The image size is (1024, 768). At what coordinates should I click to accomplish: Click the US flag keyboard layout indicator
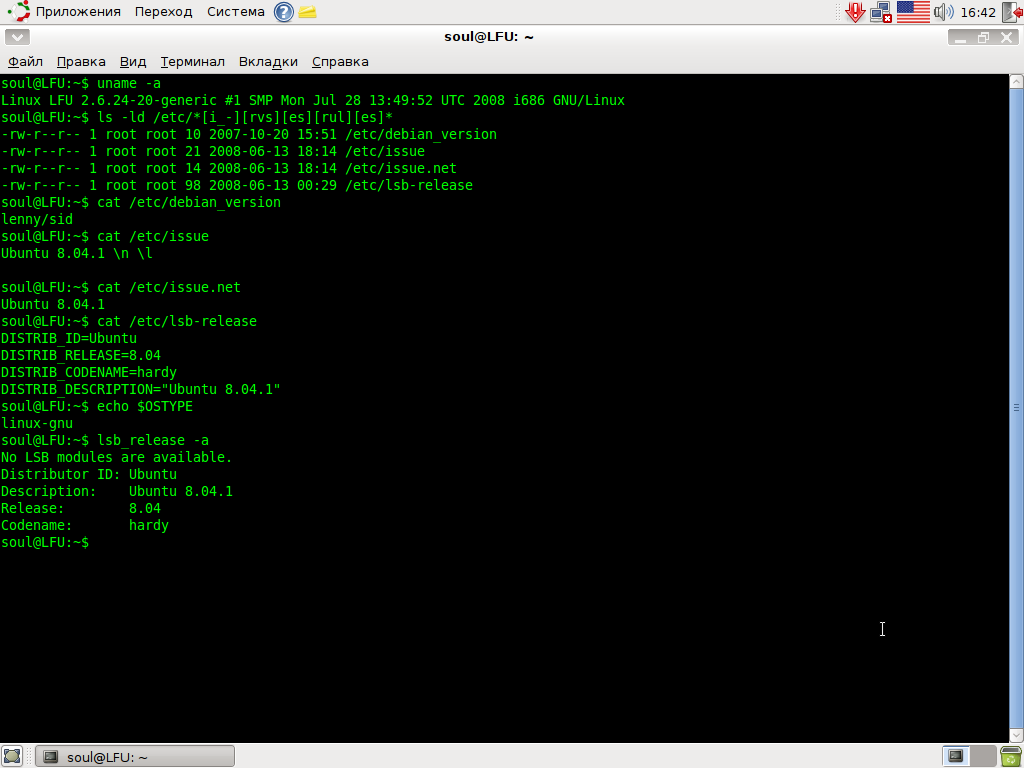pyautogui.click(x=913, y=12)
